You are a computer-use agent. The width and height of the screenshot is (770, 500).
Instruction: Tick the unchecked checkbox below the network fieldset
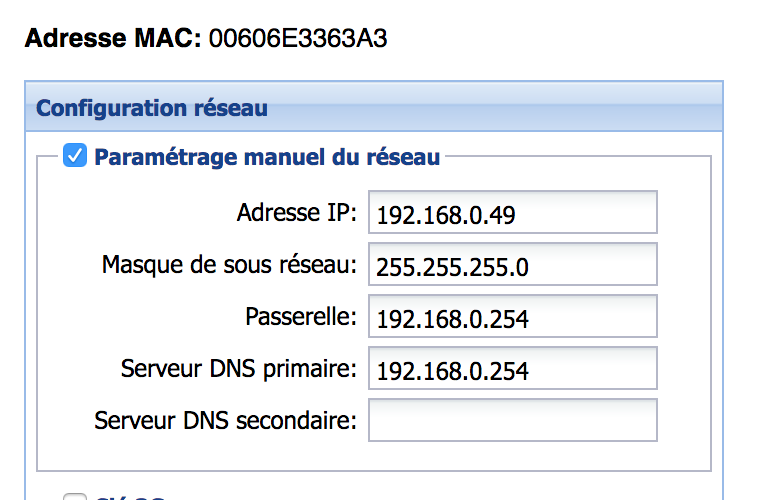[x=75, y=497]
